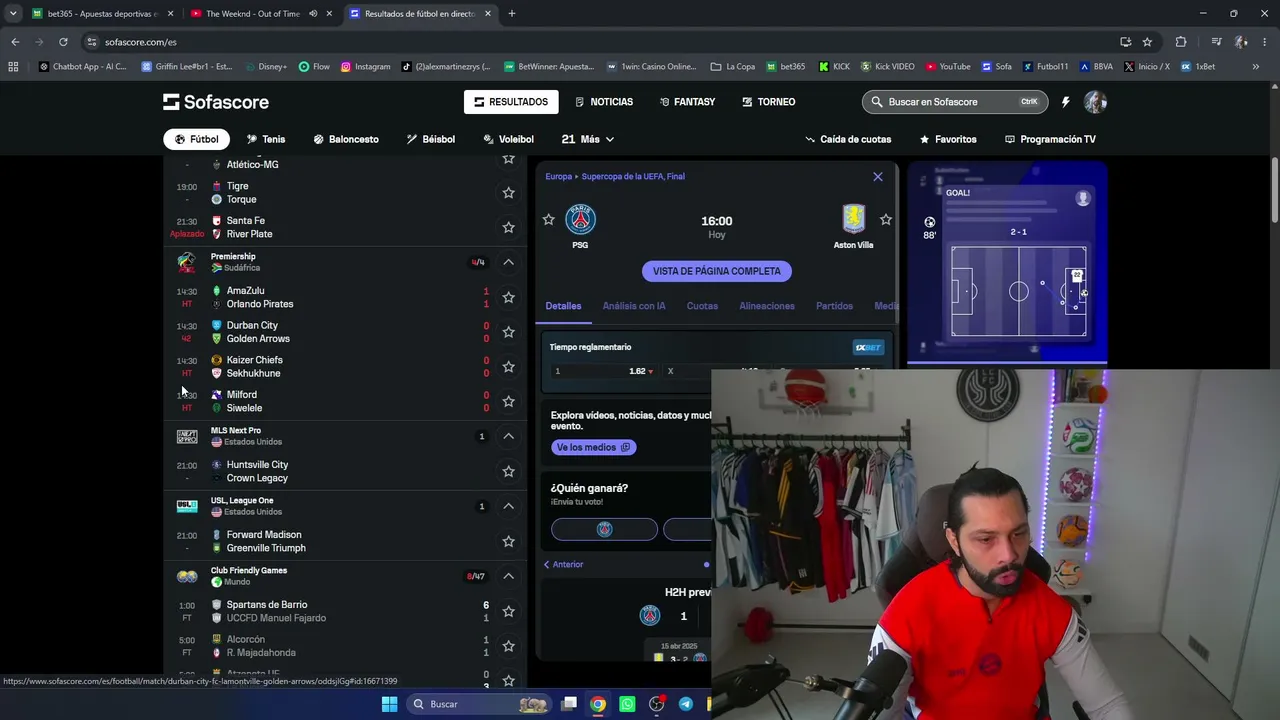Screen dimensions: 1280x720
Task: Favorite the Kaizer Chiefs vs Sekhukhune match
Action: (x=508, y=367)
